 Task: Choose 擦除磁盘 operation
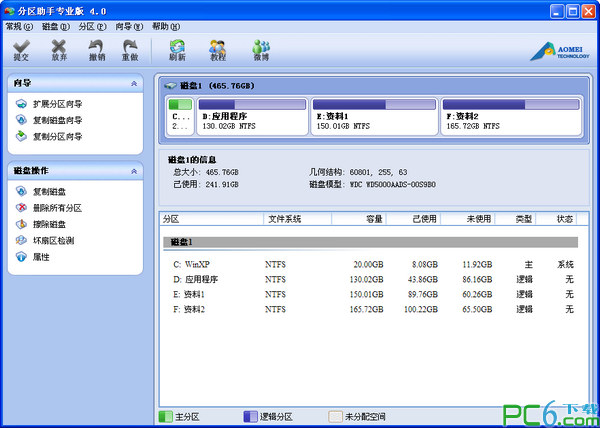tap(49, 225)
